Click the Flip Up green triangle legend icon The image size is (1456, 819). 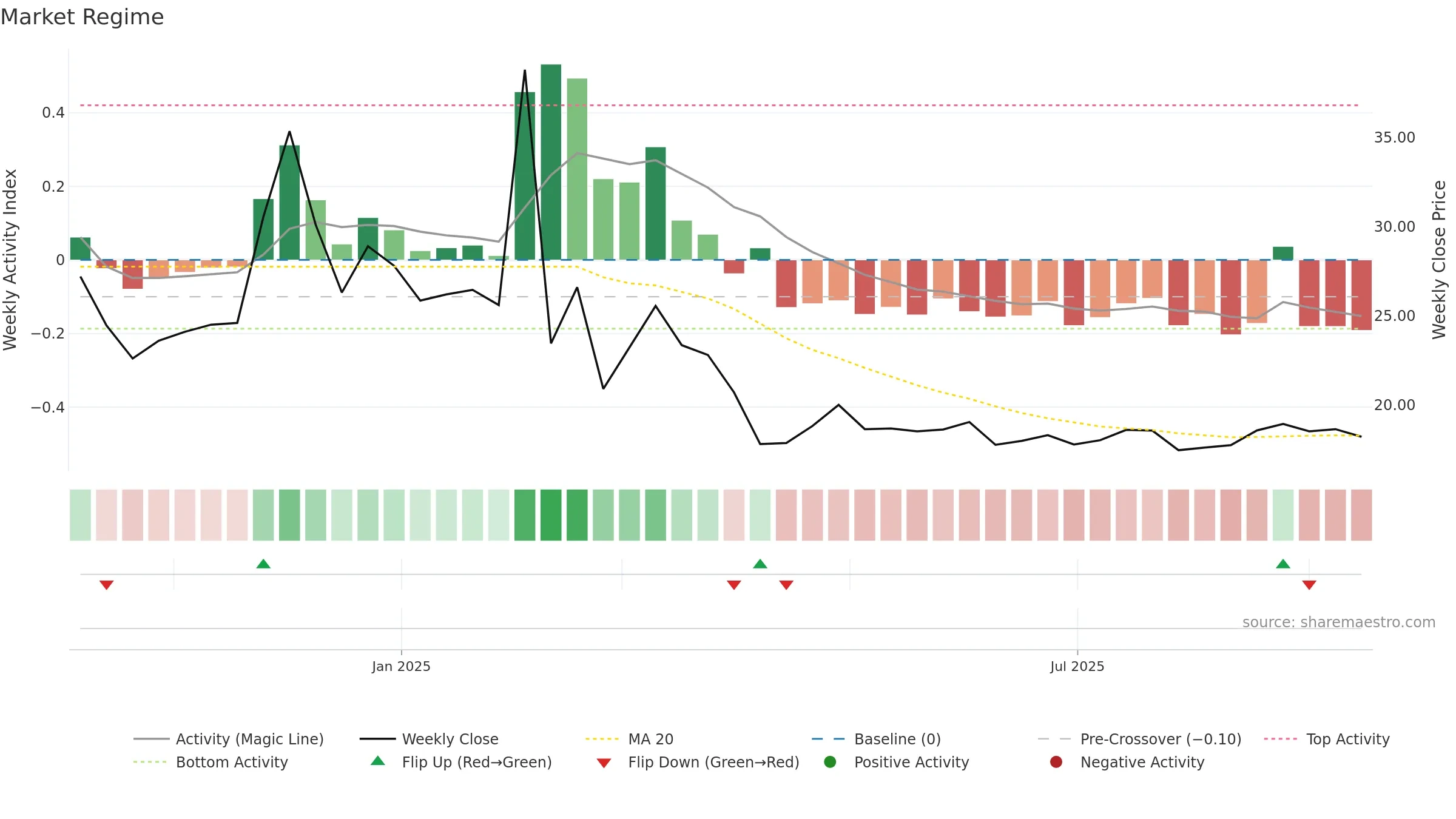pos(378,761)
